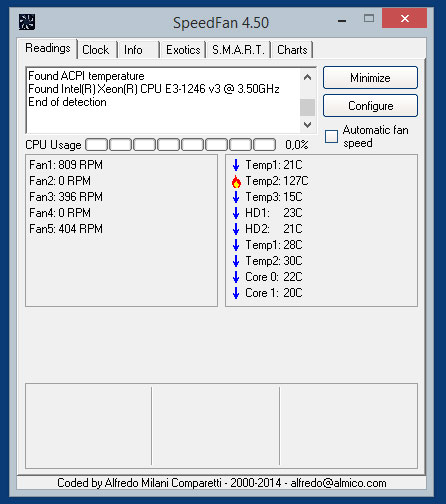
Task: Click the blue arrow icon next to HD2
Action: 236,229
